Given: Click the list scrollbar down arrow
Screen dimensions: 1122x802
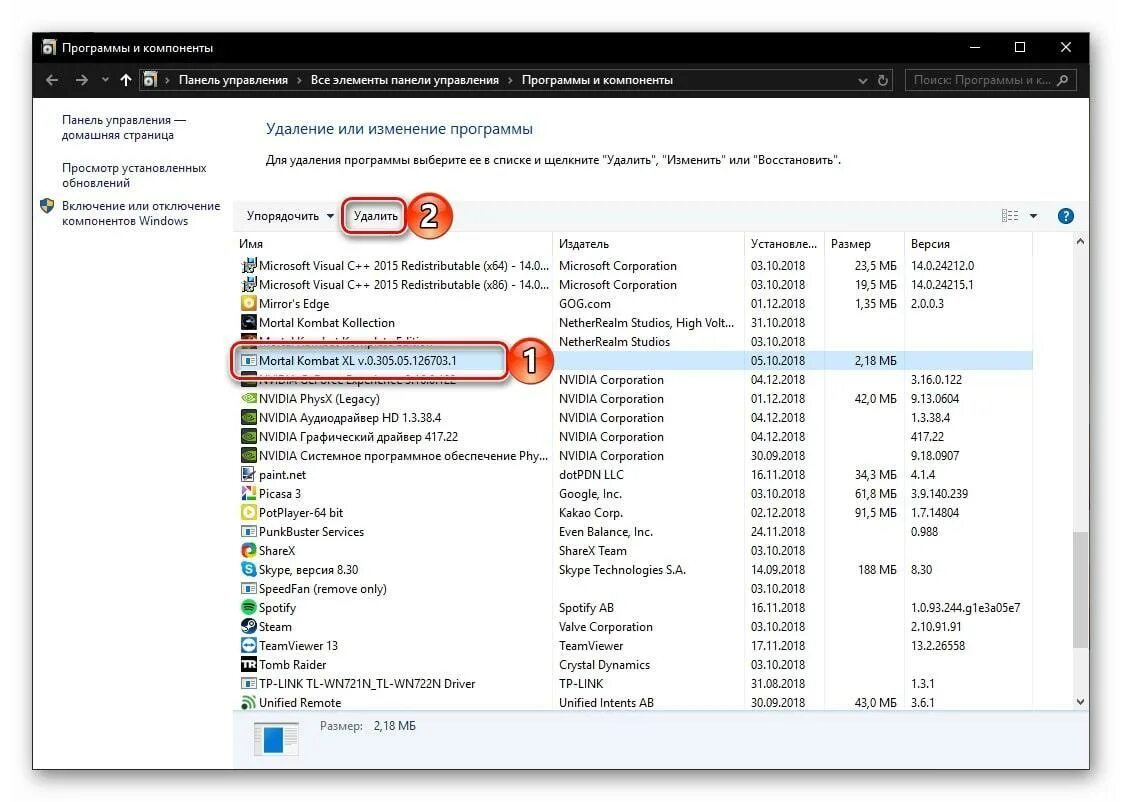Looking at the screenshot, I should click(1080, 702).
